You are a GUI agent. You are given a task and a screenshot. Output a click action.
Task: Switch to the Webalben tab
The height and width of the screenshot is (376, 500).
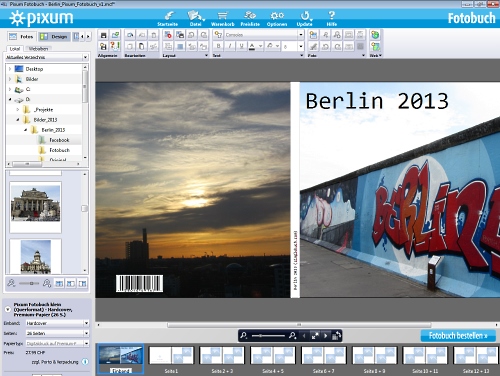click(38, 49)
